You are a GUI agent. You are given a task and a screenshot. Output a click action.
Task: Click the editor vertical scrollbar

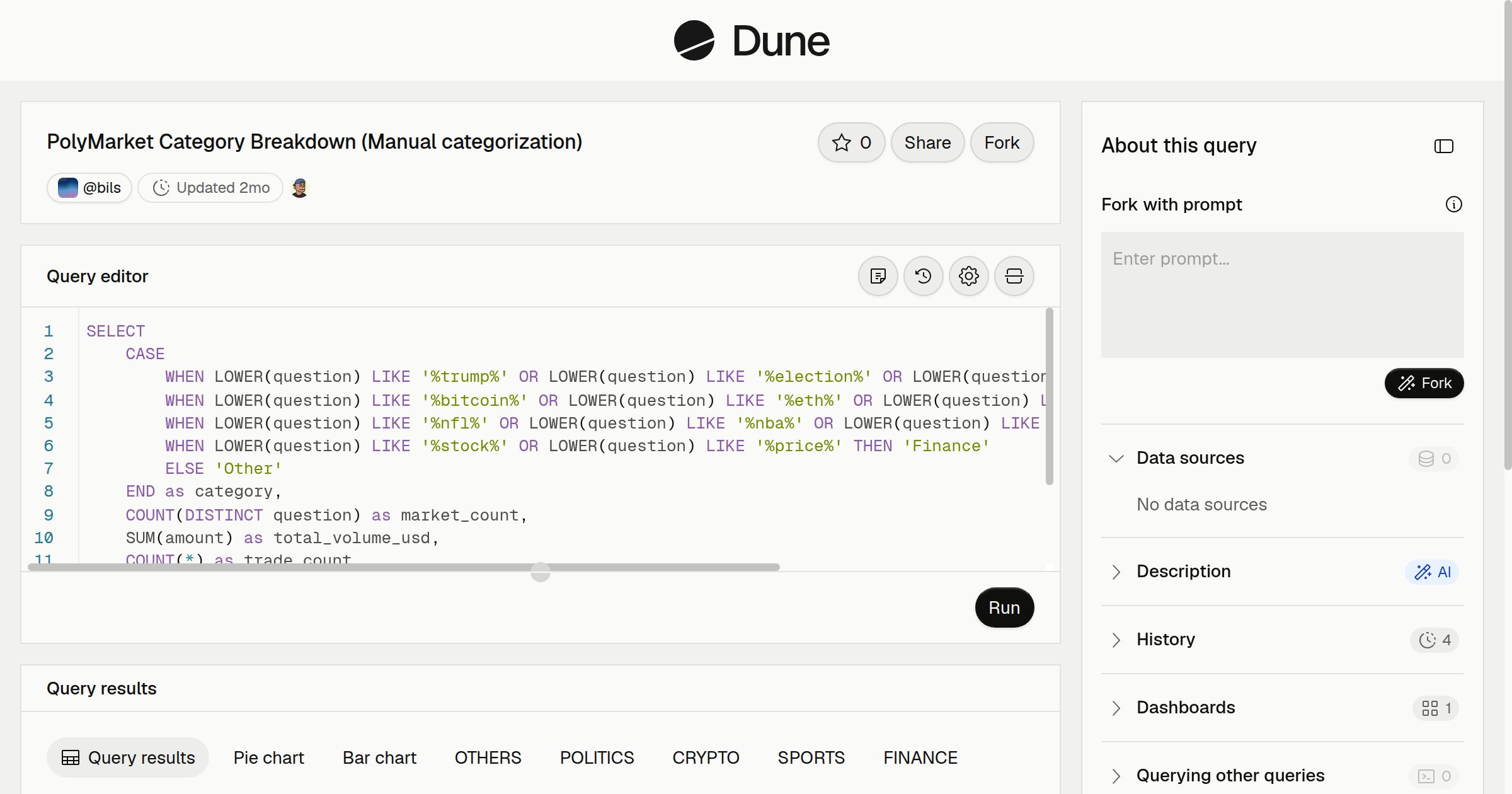(1049, 396)
